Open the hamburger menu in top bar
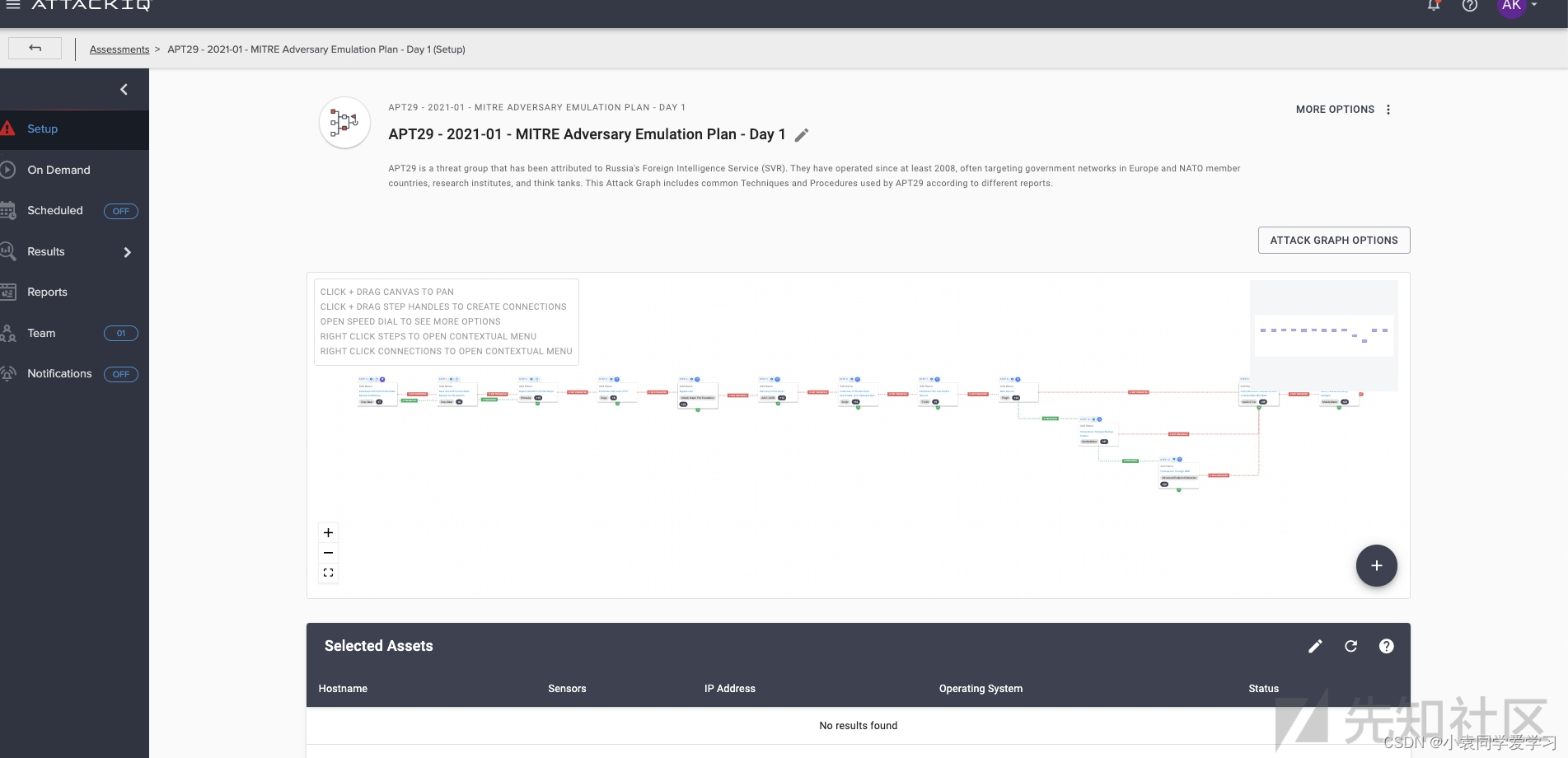The width and height of the screenshot is (1568, 758). click(x=13, y=5)
